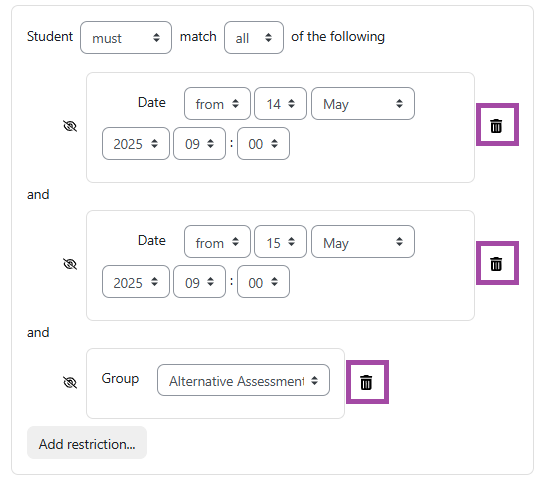Open the May month selector, first date
Viewport: 543px width, 482px height.
tap(363, 104)
